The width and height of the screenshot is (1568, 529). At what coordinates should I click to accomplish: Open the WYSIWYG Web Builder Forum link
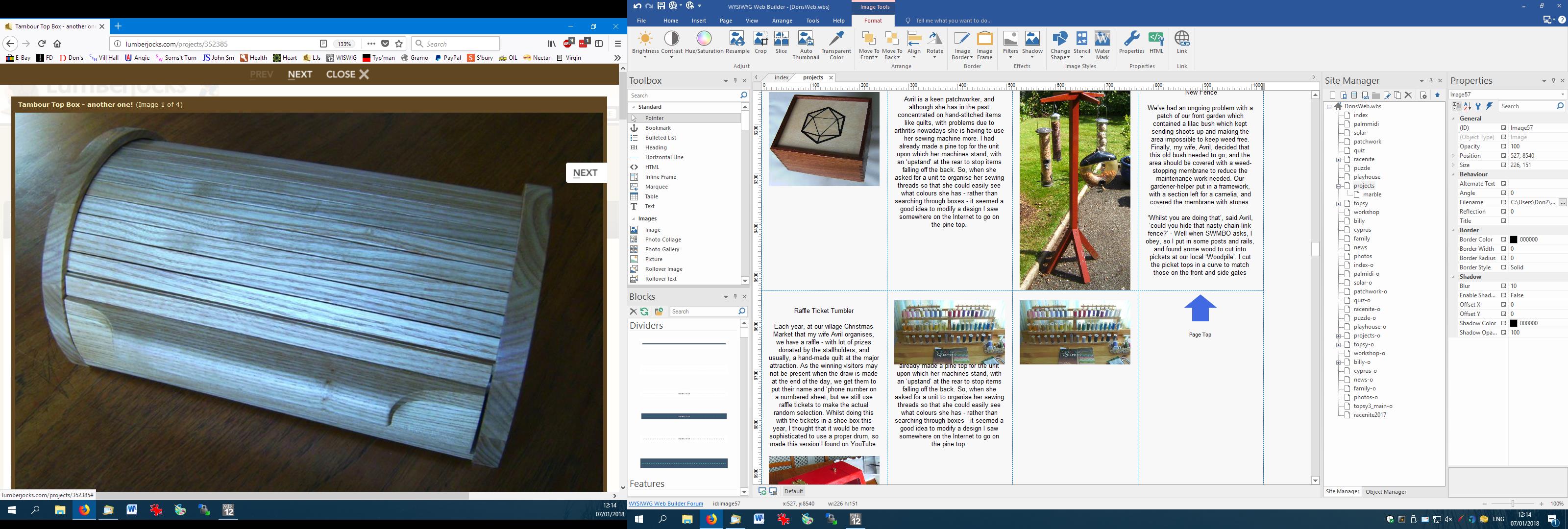(x=665, y=504)
